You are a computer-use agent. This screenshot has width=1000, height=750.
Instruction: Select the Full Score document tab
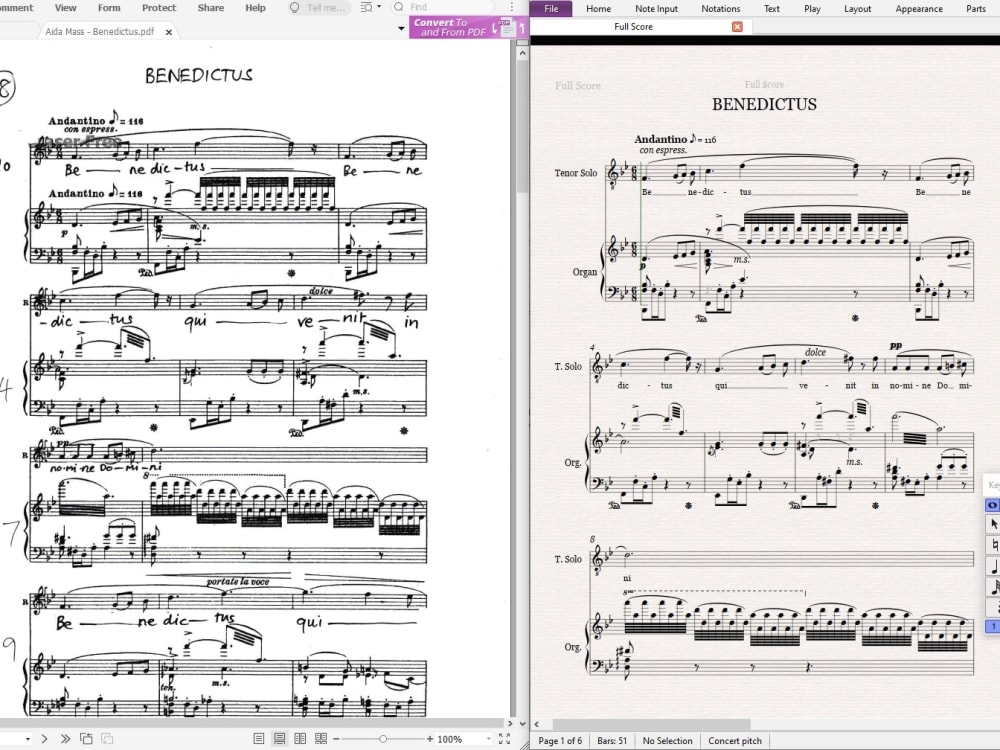click(633, 27)
